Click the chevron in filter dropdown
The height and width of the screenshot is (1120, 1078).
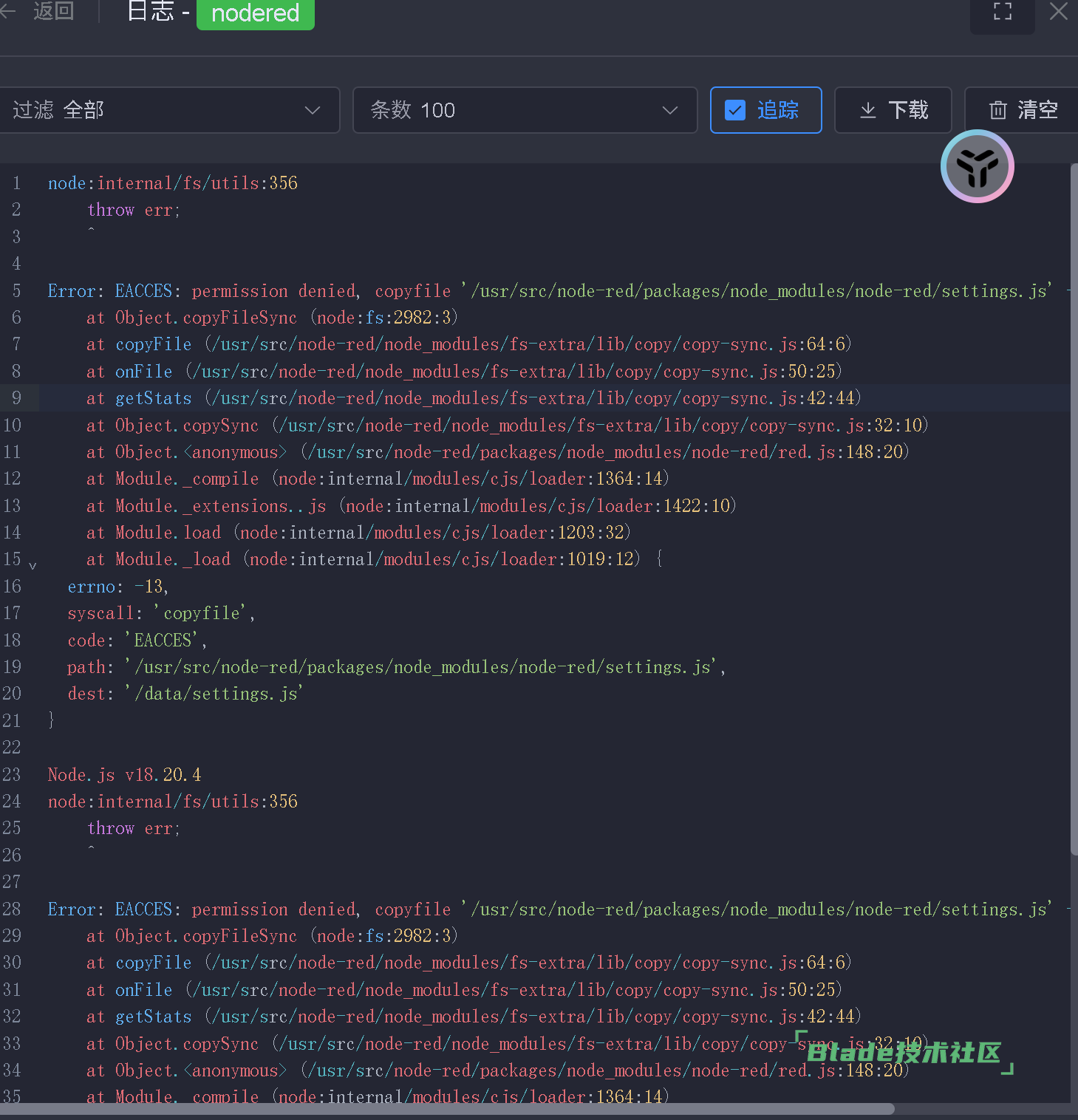[313, 110]
